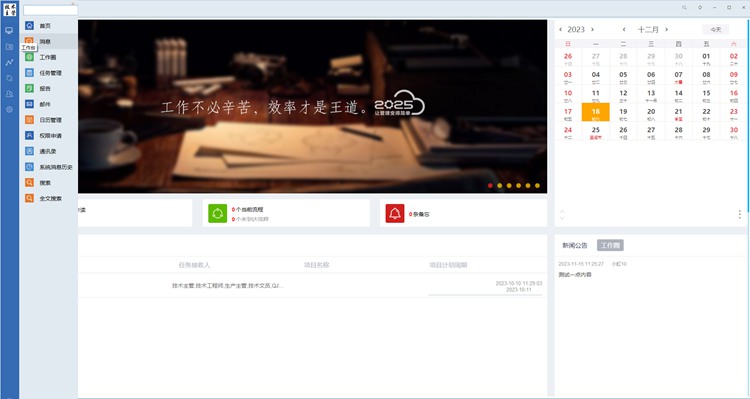
Task: Click the red bell memo icon
Action: (395, 213)
